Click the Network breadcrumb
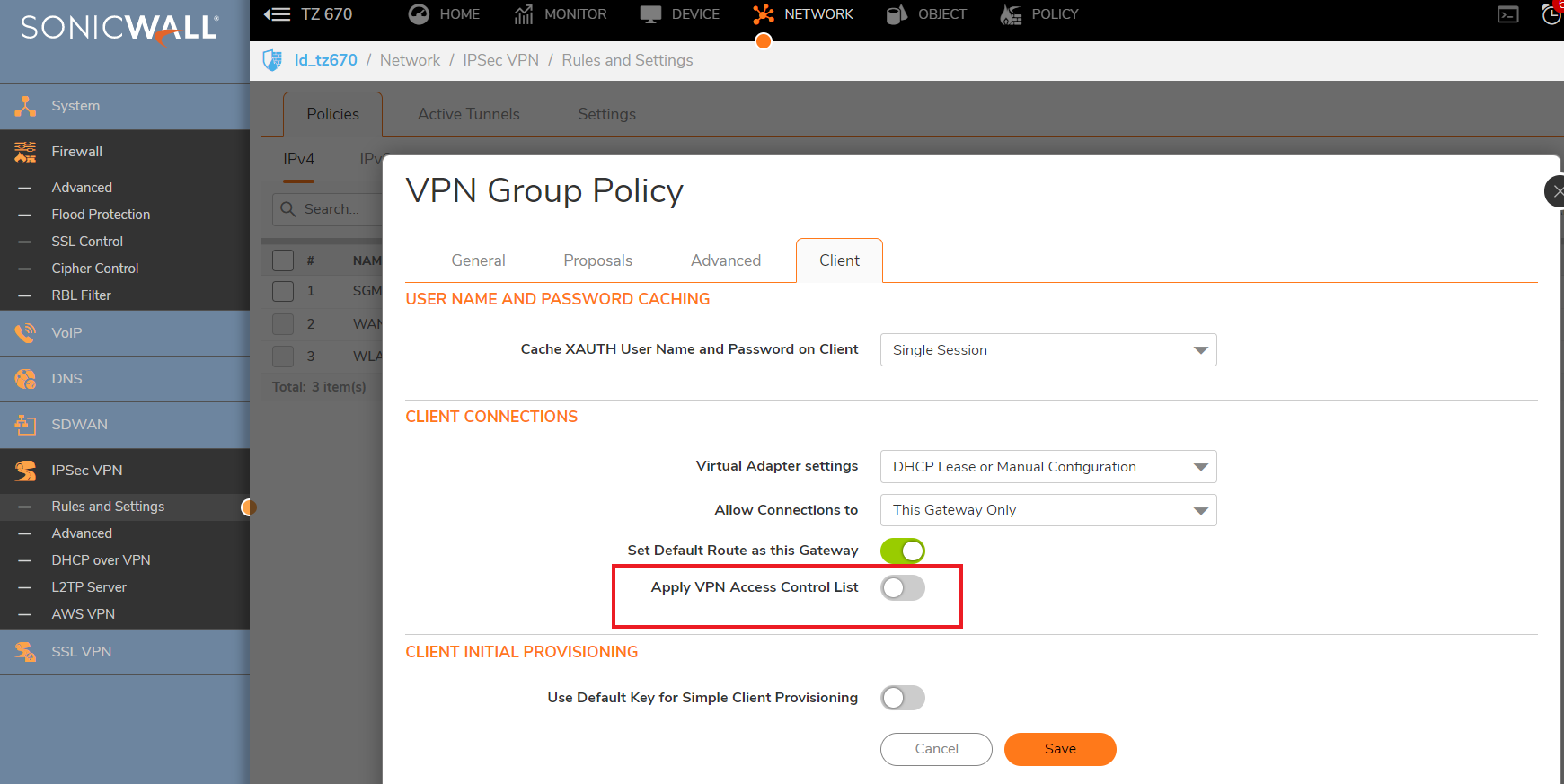1564x784 pixels. tap(410, 60)
